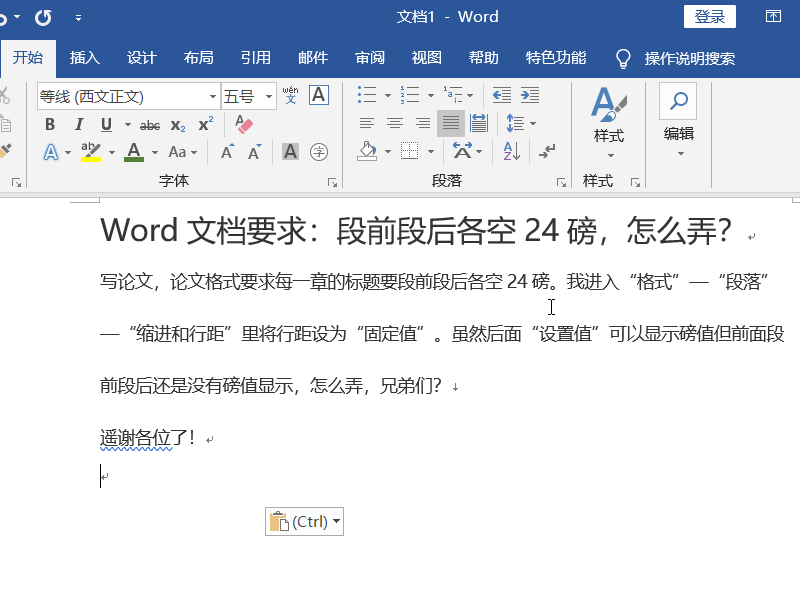Toggle bold formatting

(50, 125)
